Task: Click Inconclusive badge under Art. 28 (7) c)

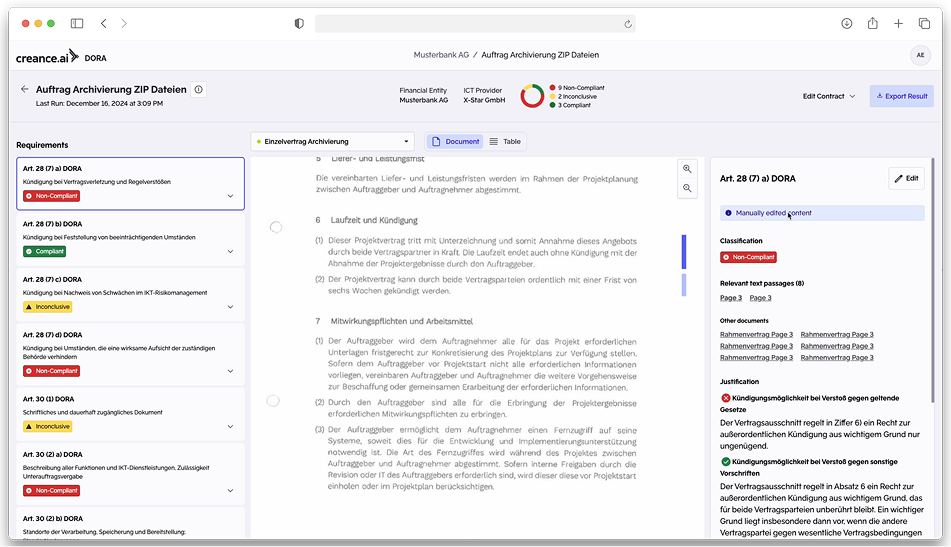Action: click(x=48, y=307)
